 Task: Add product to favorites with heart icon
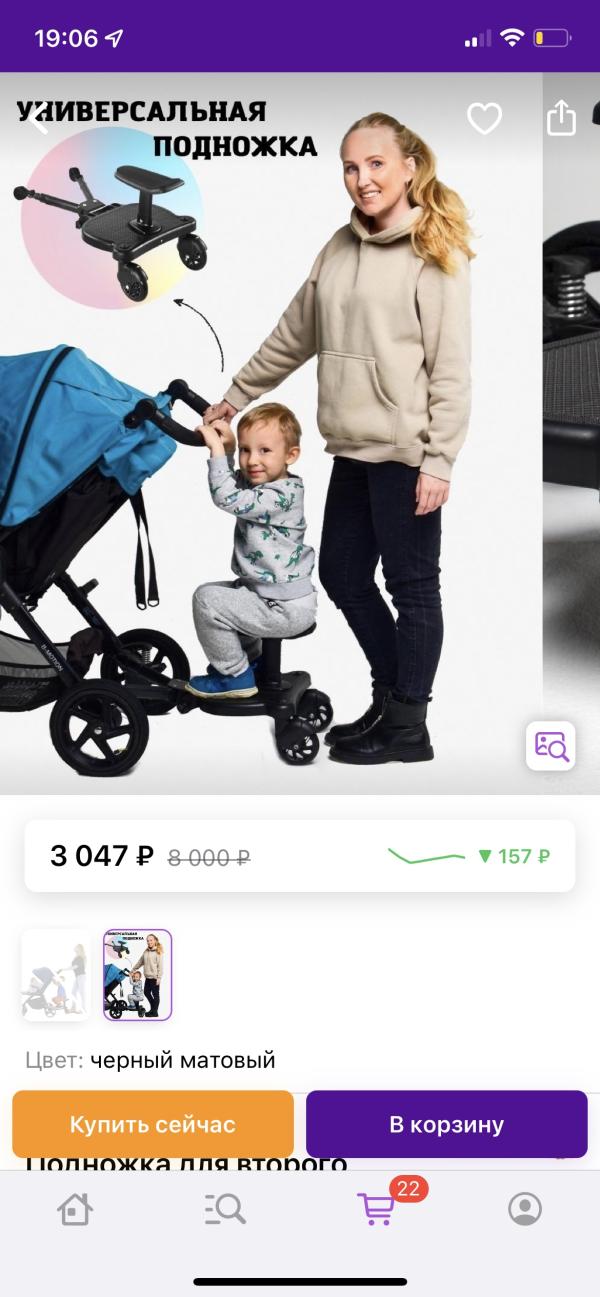coord(485,119)
